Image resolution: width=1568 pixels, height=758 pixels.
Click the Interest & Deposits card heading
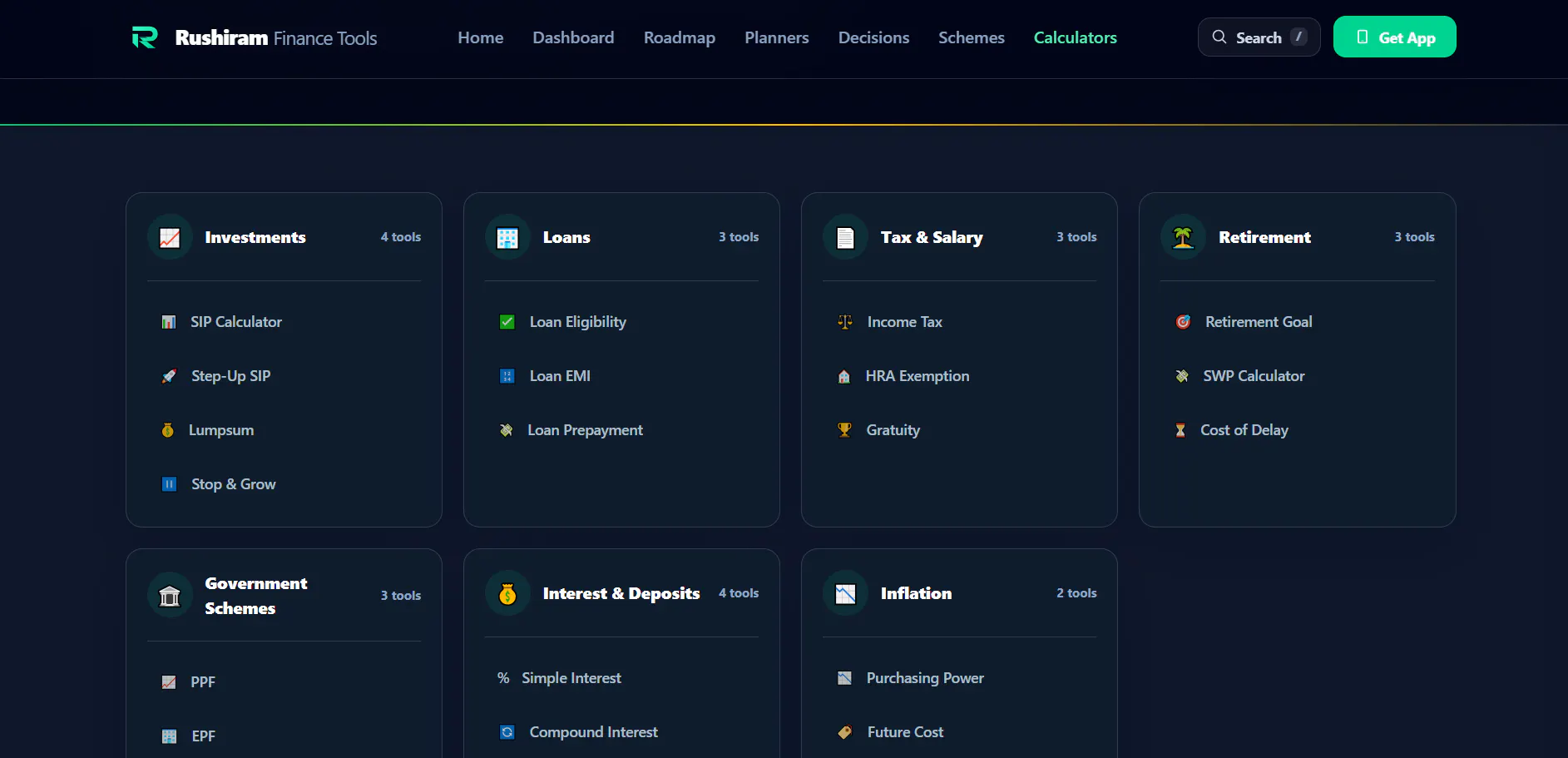click(x=621, y=594)
